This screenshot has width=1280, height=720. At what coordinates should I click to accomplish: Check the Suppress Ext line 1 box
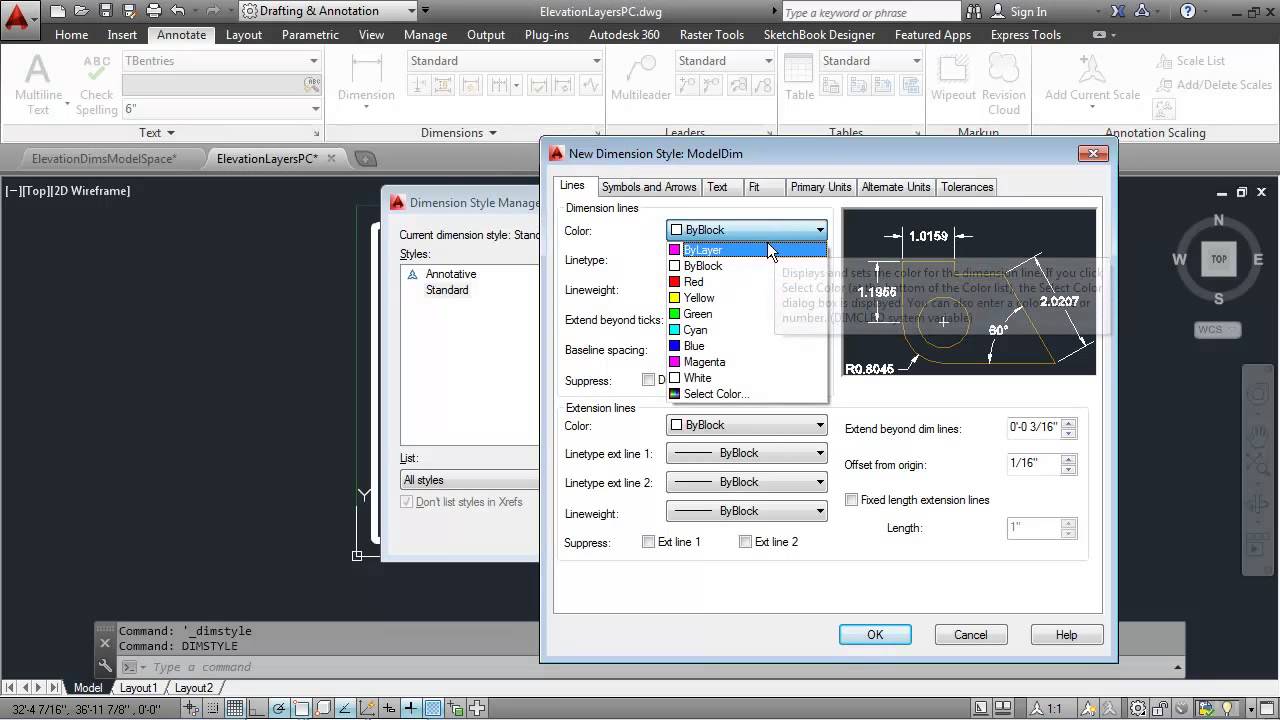pos(649,542)
